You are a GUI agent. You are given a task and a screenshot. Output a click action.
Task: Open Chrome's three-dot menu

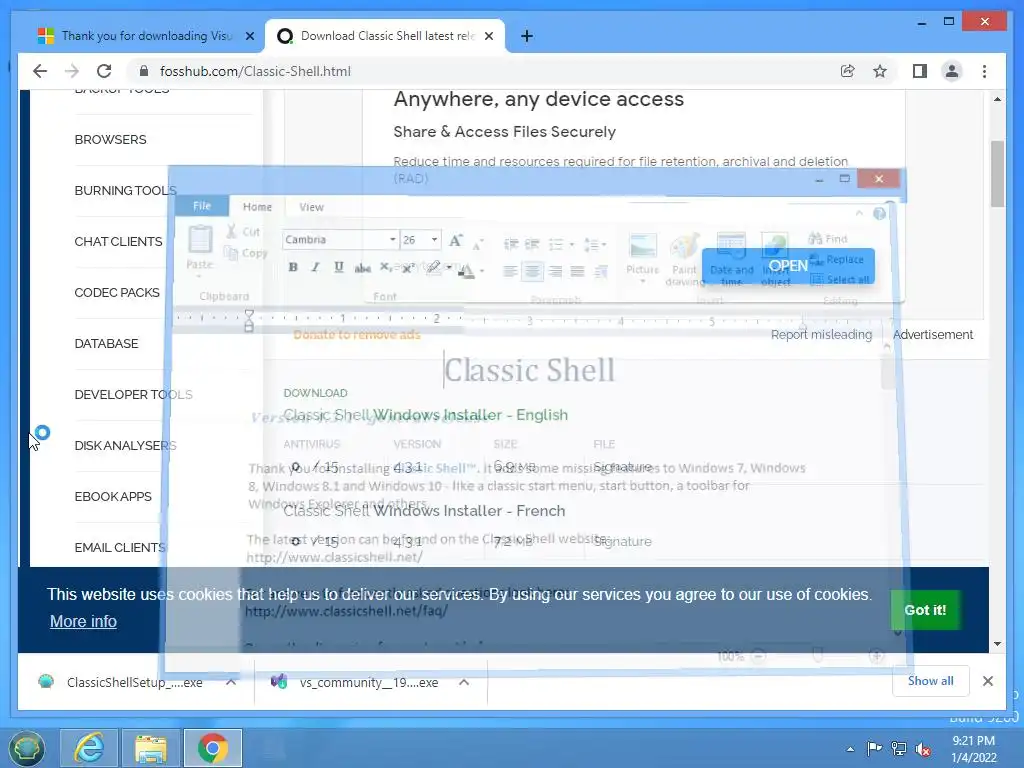click(984, 71)
